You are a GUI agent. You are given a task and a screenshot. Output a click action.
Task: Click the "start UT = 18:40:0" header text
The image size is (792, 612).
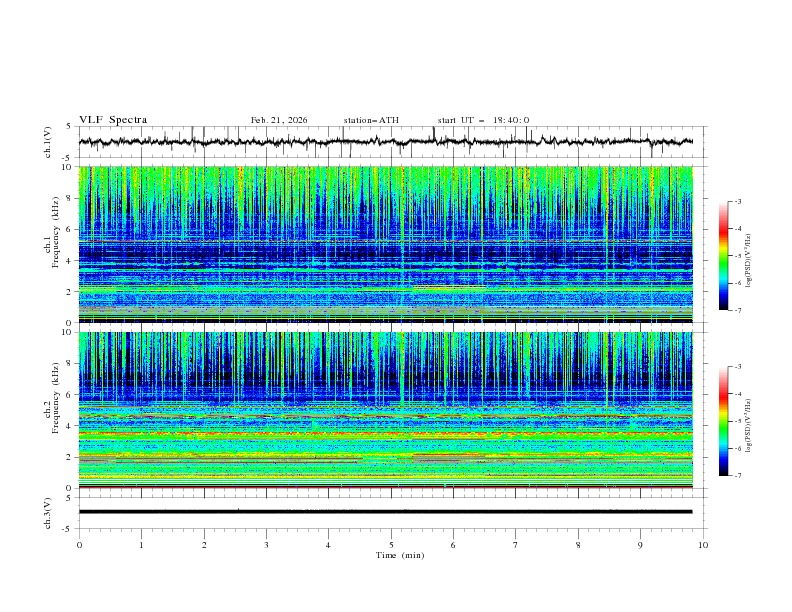point(483,120)
